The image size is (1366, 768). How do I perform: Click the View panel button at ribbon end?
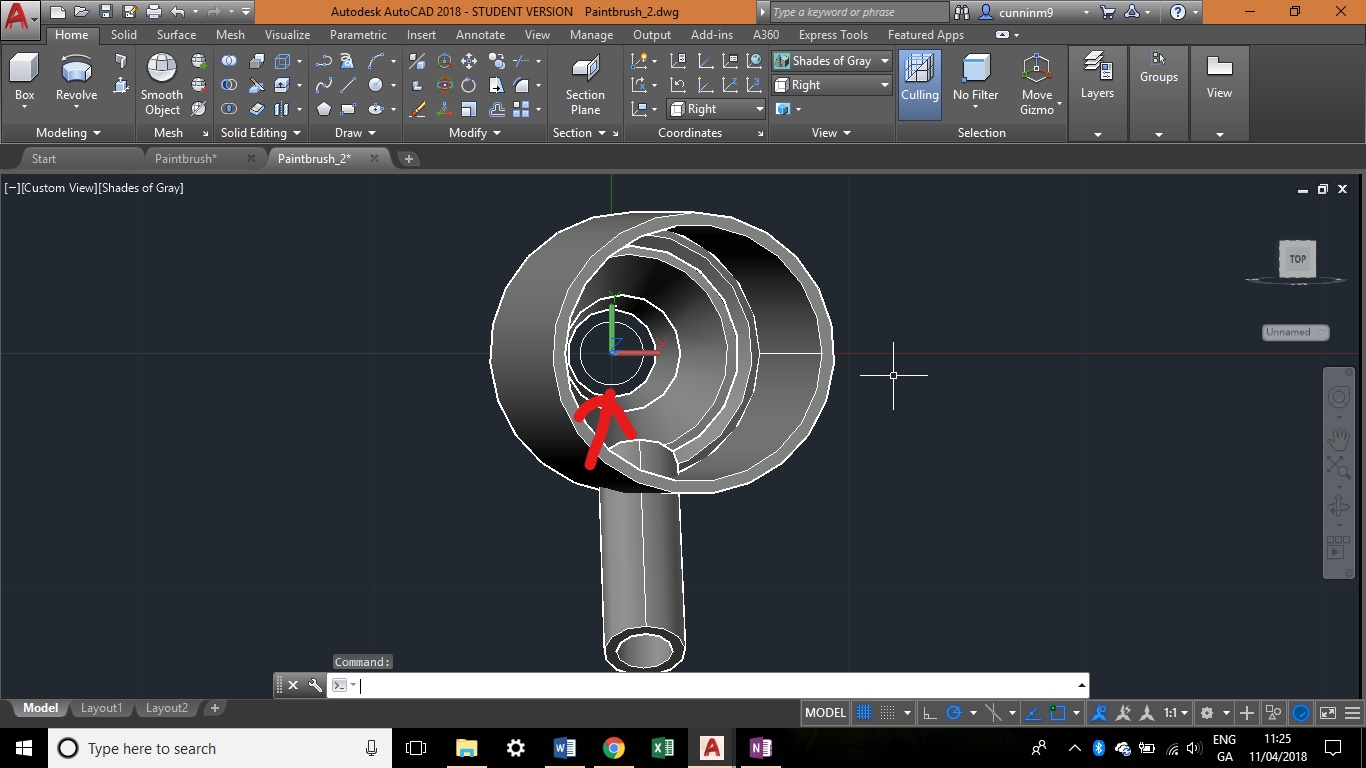click(1219, 76)
